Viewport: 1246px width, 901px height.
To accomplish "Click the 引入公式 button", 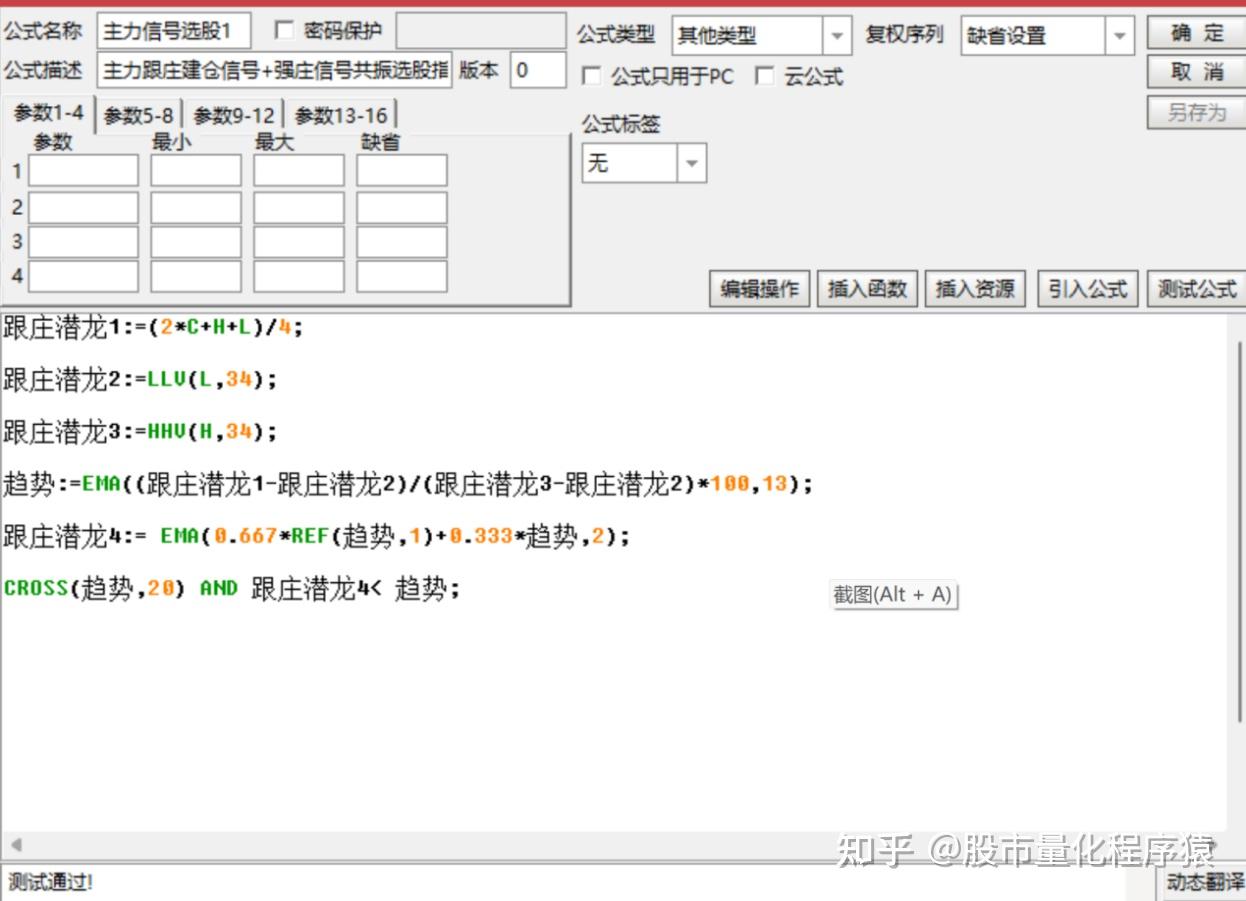I will pos(1087,289).
